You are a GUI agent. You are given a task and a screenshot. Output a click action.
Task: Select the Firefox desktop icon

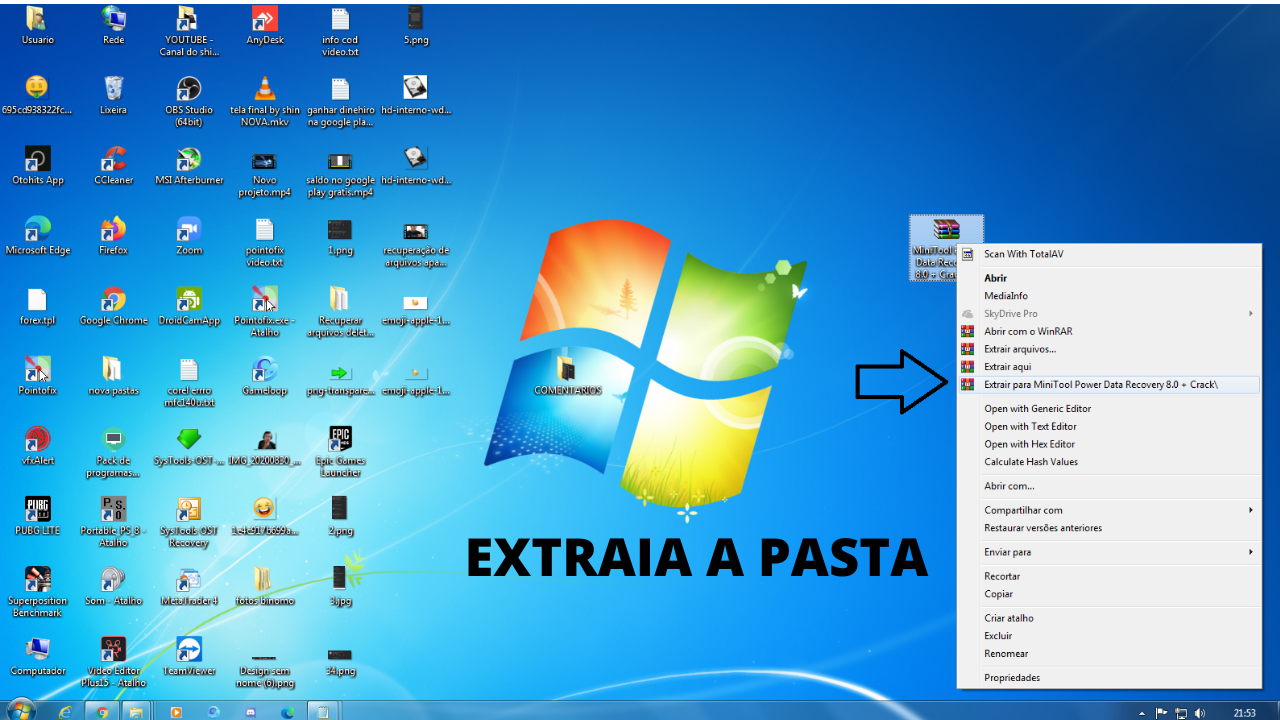113,236
